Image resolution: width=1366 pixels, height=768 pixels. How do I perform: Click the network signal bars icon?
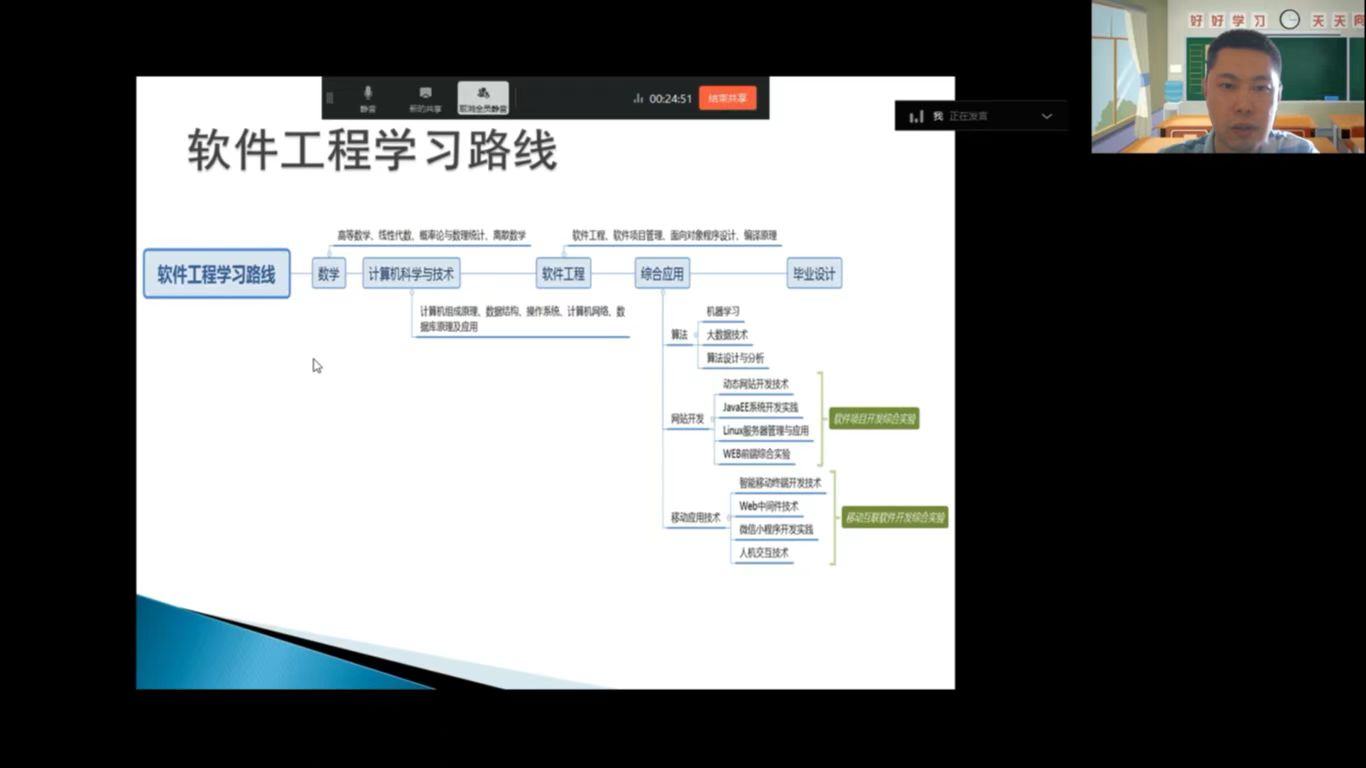(x=638, y=99)
